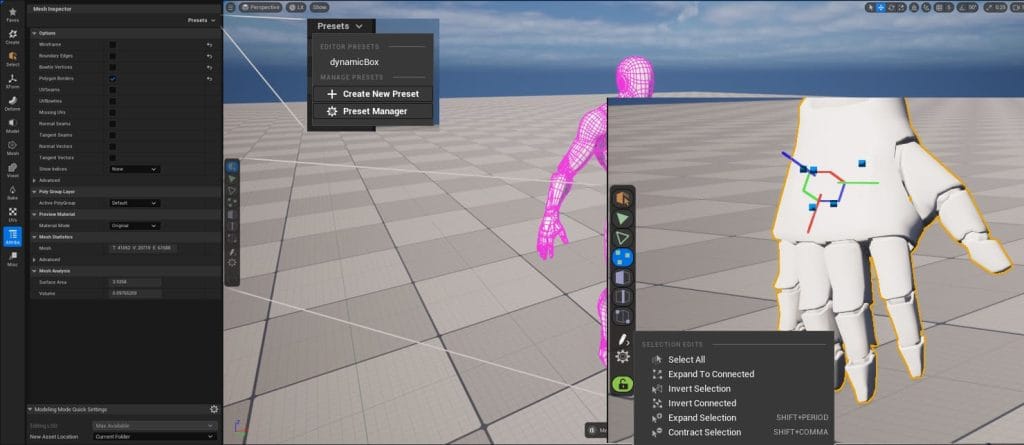Viewport: 1024px width, 445px height.
Task: Select the blue vertex selection mode icon
Action: pos(622,258)
